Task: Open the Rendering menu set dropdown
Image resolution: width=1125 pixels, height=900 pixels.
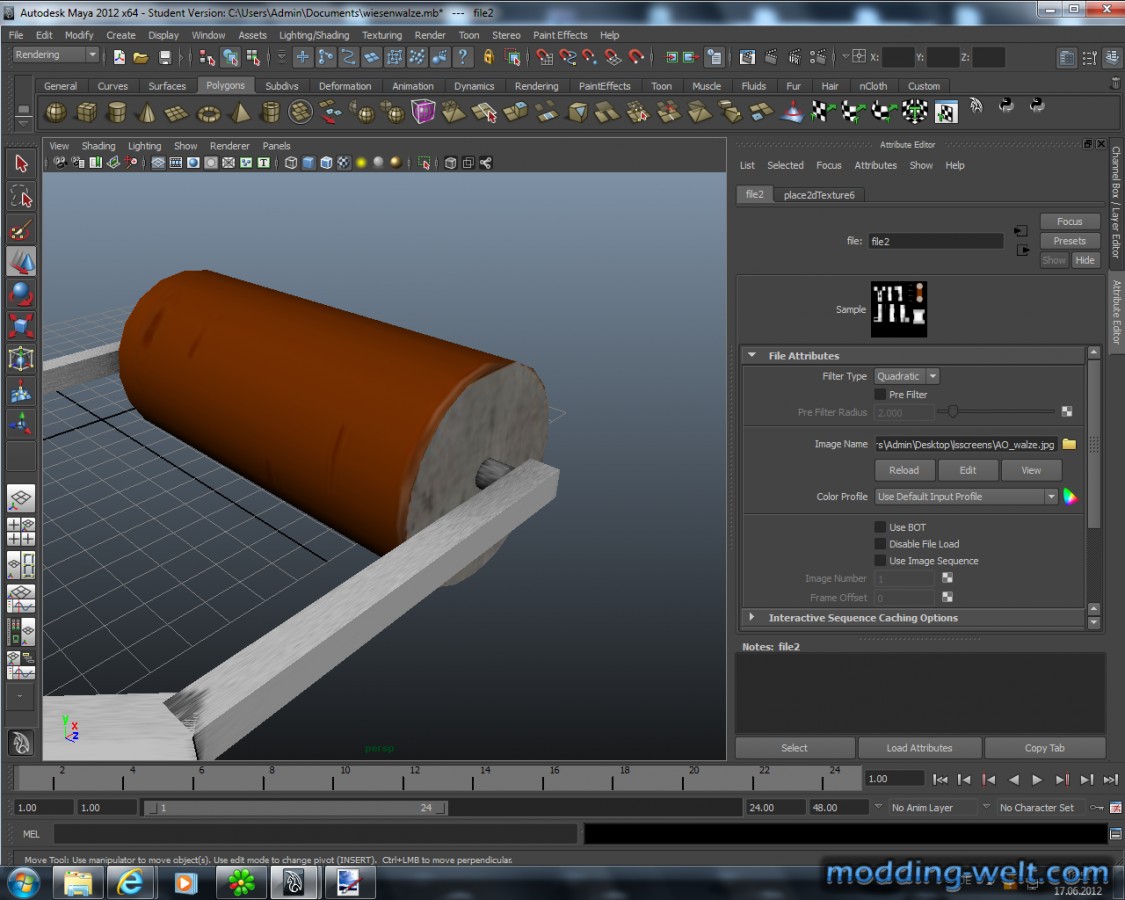Action: (x=55, y=55)
